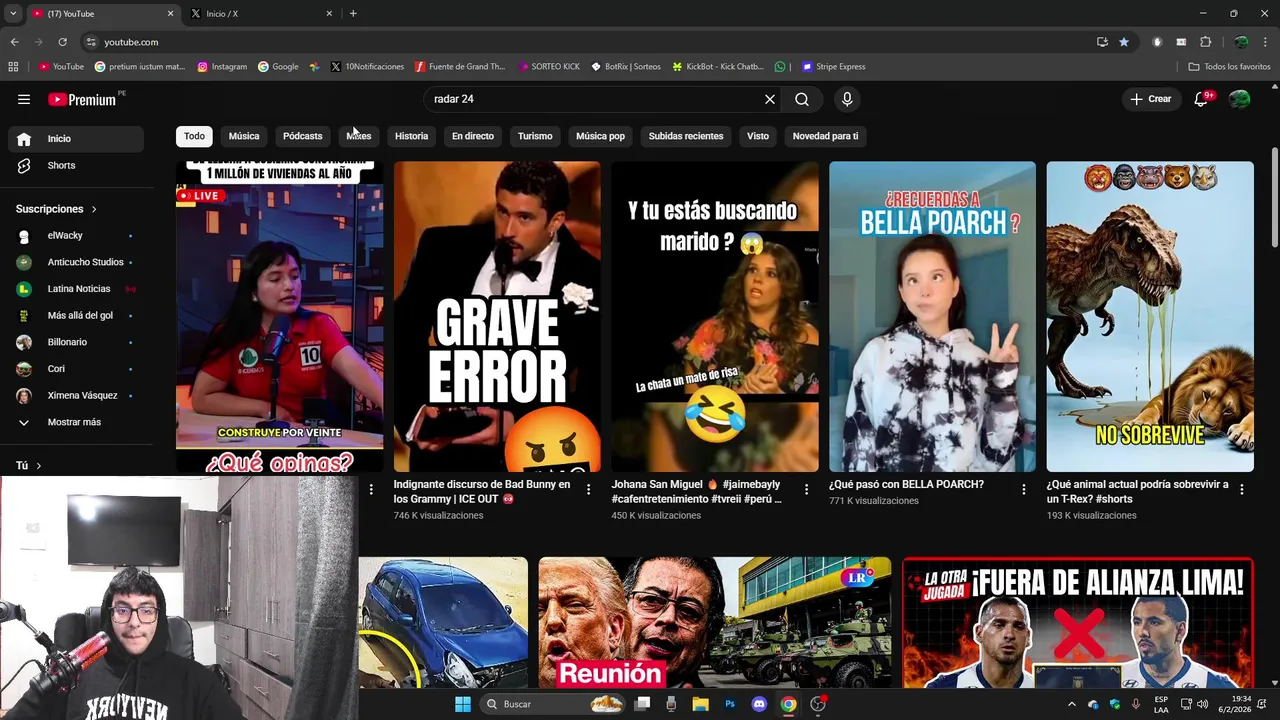Open the elWacky channel
Screen dimensions: 1280x720
coord(76,236)
